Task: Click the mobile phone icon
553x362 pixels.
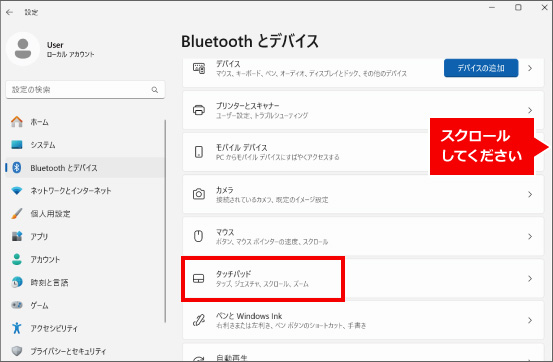Action: coord(199,152)
